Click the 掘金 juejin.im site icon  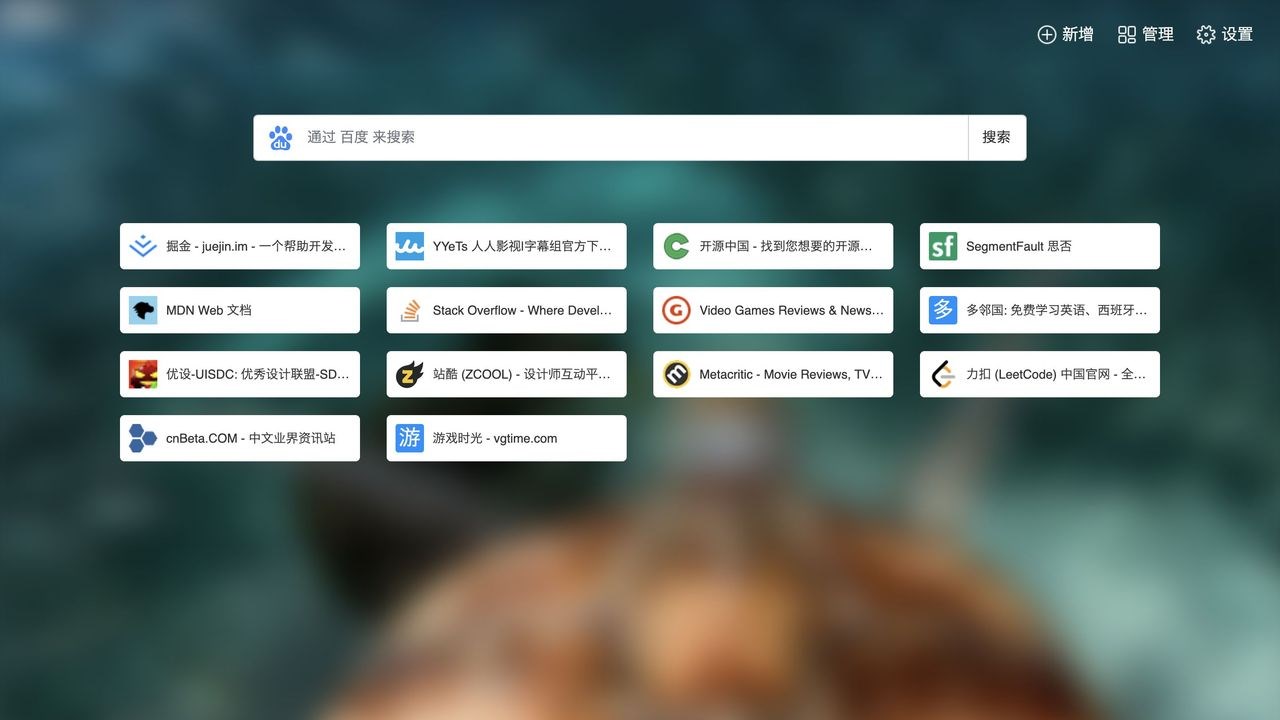143,246
